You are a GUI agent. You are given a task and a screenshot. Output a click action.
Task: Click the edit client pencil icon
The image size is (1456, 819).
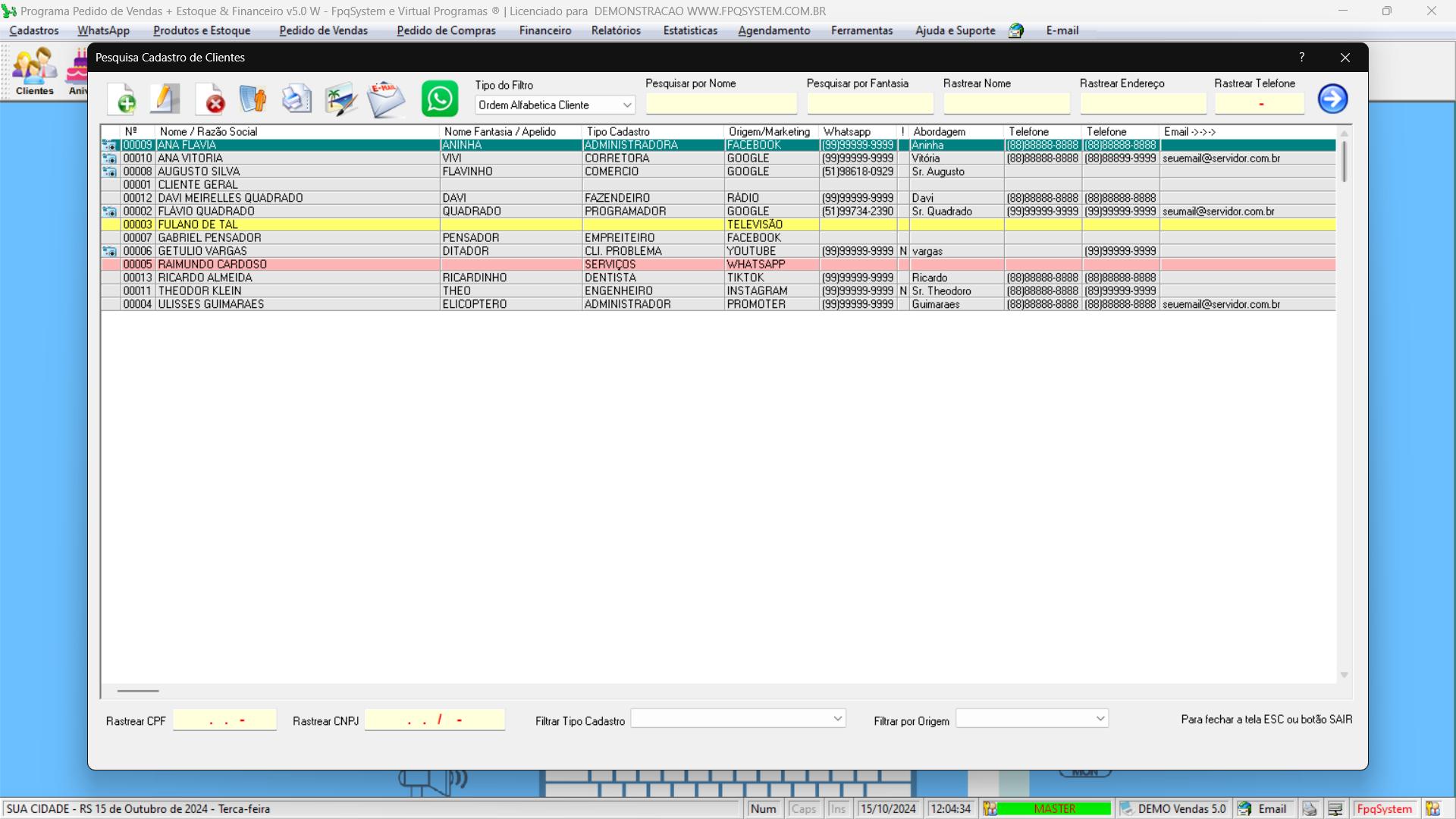point(165,99)
